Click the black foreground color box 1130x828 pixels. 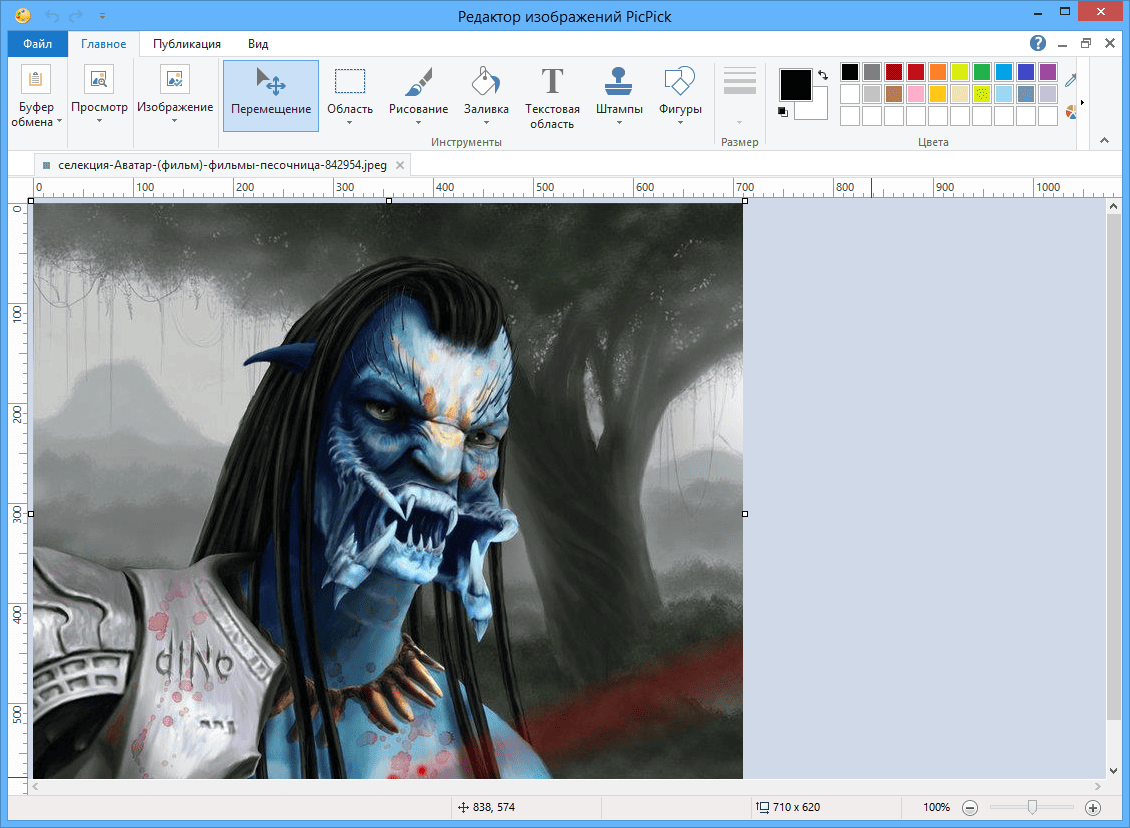pyautogui.click(x=795, y=84)
